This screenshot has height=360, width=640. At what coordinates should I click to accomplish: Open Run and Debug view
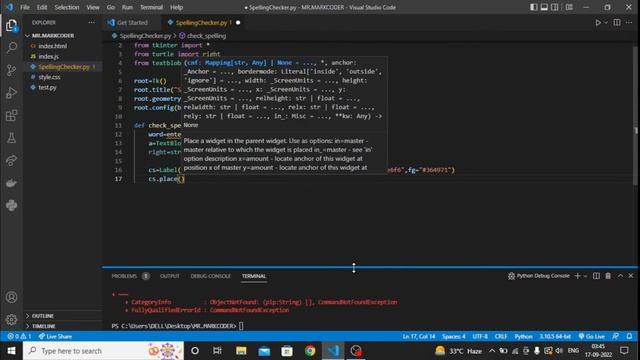(x=11, y=93)
